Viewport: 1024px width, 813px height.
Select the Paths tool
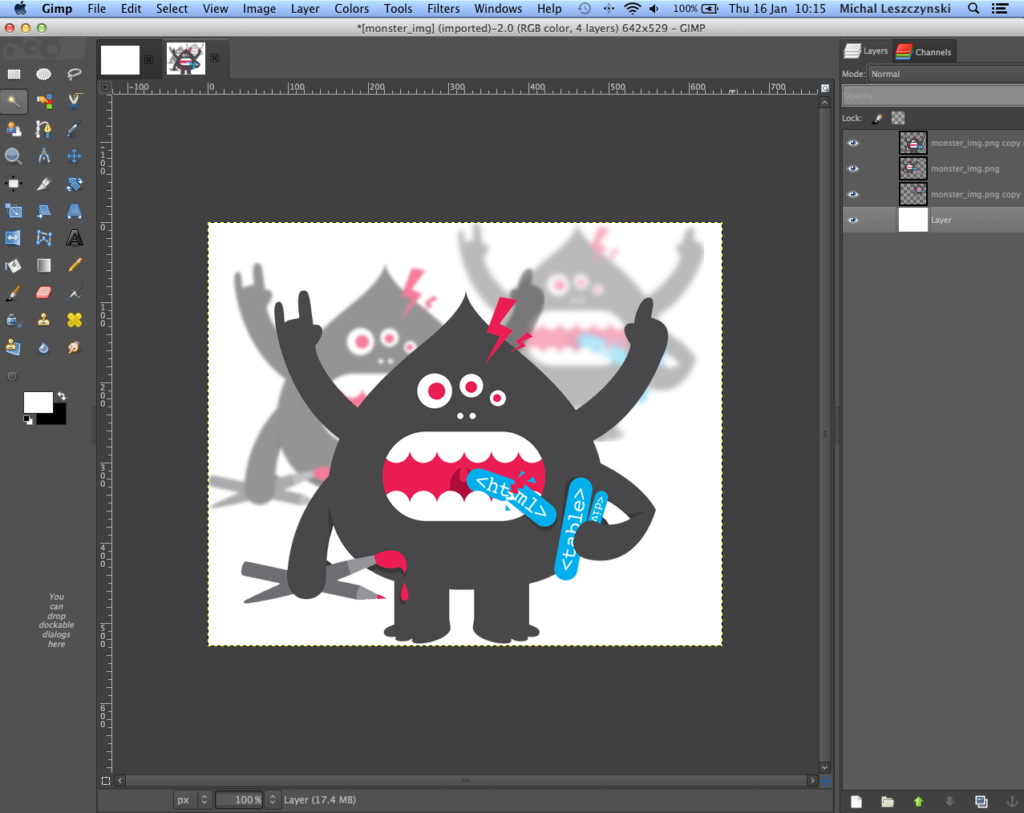coord(44,129)
